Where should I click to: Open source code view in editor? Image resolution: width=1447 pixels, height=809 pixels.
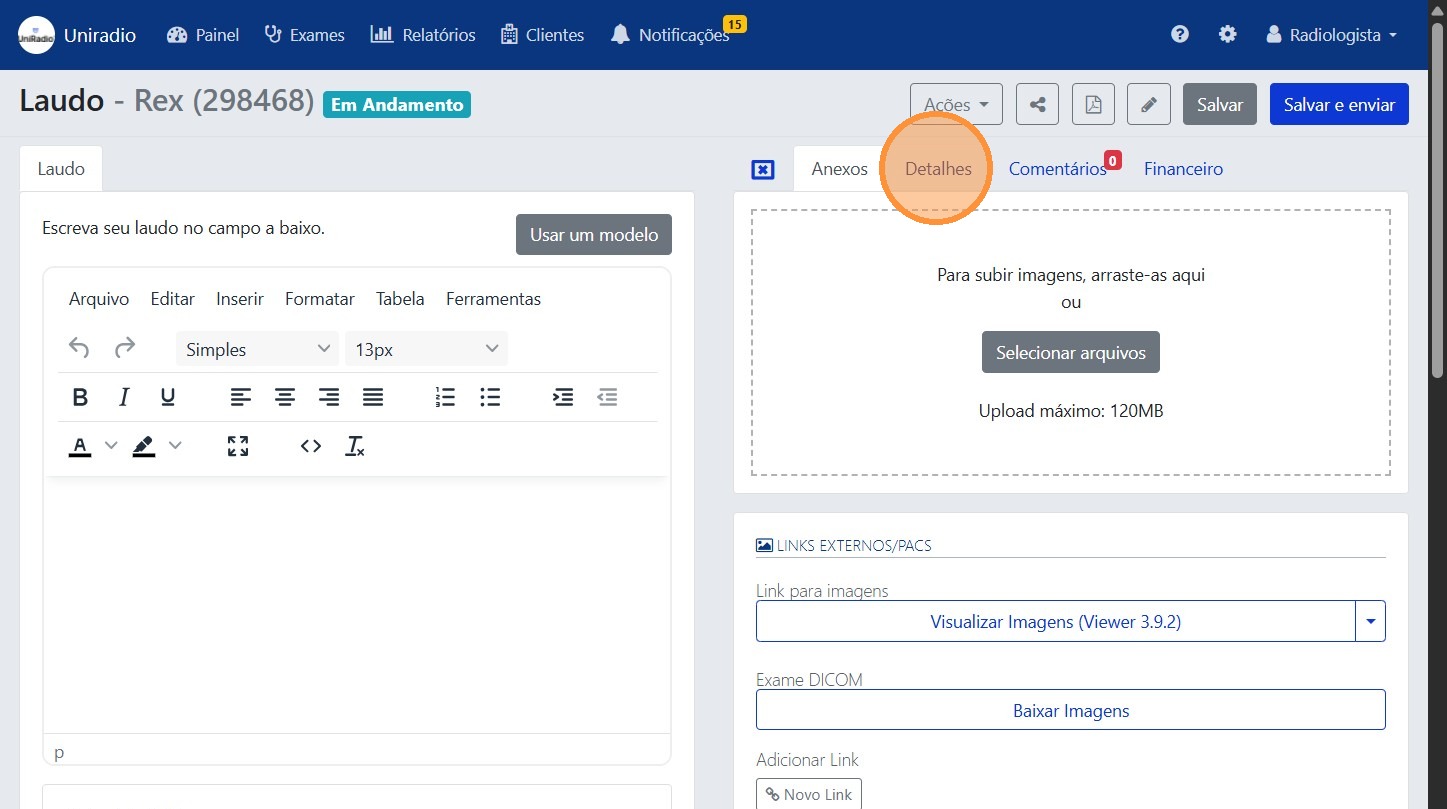click(311, 446)
